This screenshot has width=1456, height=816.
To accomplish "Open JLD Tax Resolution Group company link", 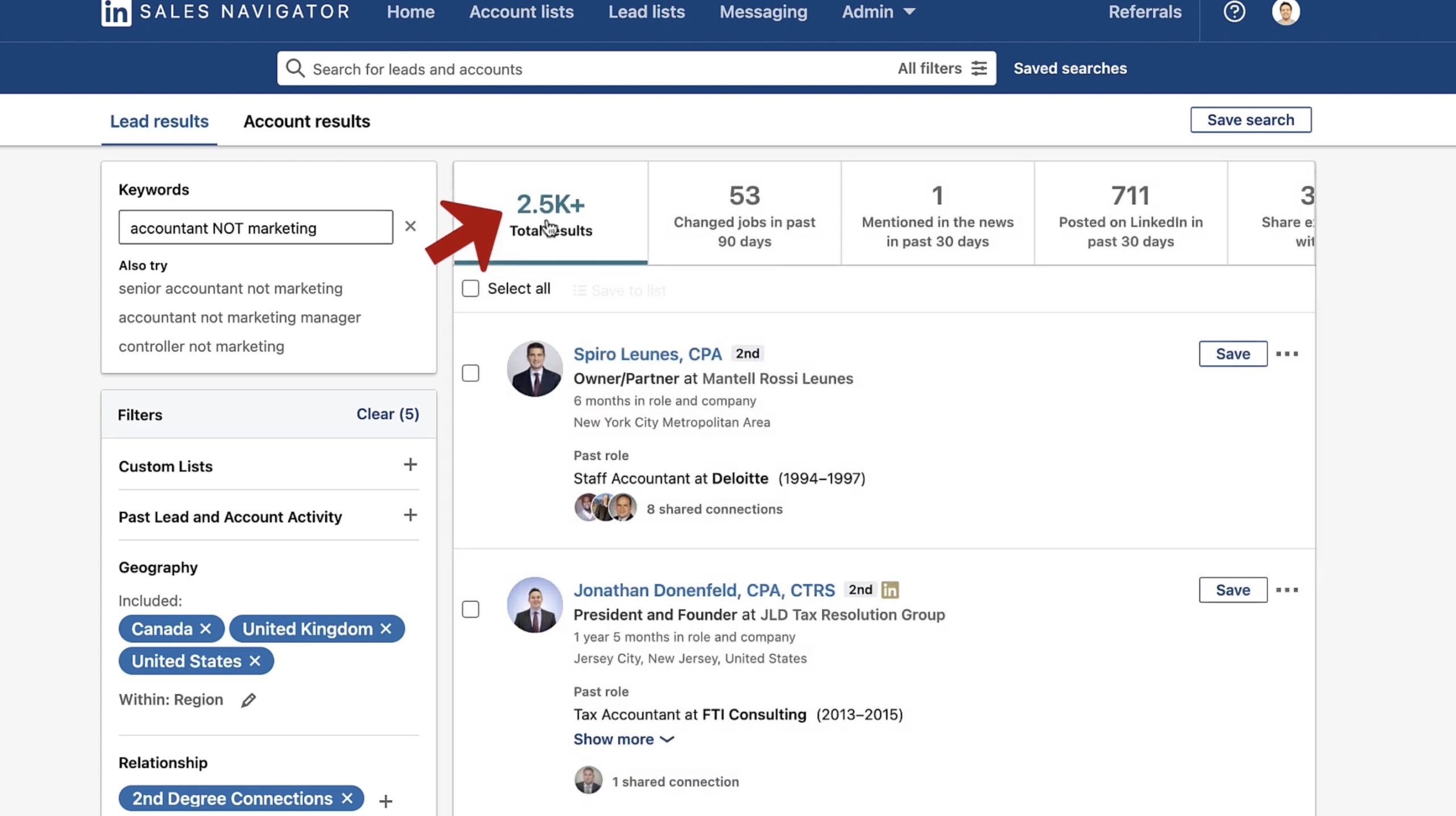I will click(x=853, y=615).
